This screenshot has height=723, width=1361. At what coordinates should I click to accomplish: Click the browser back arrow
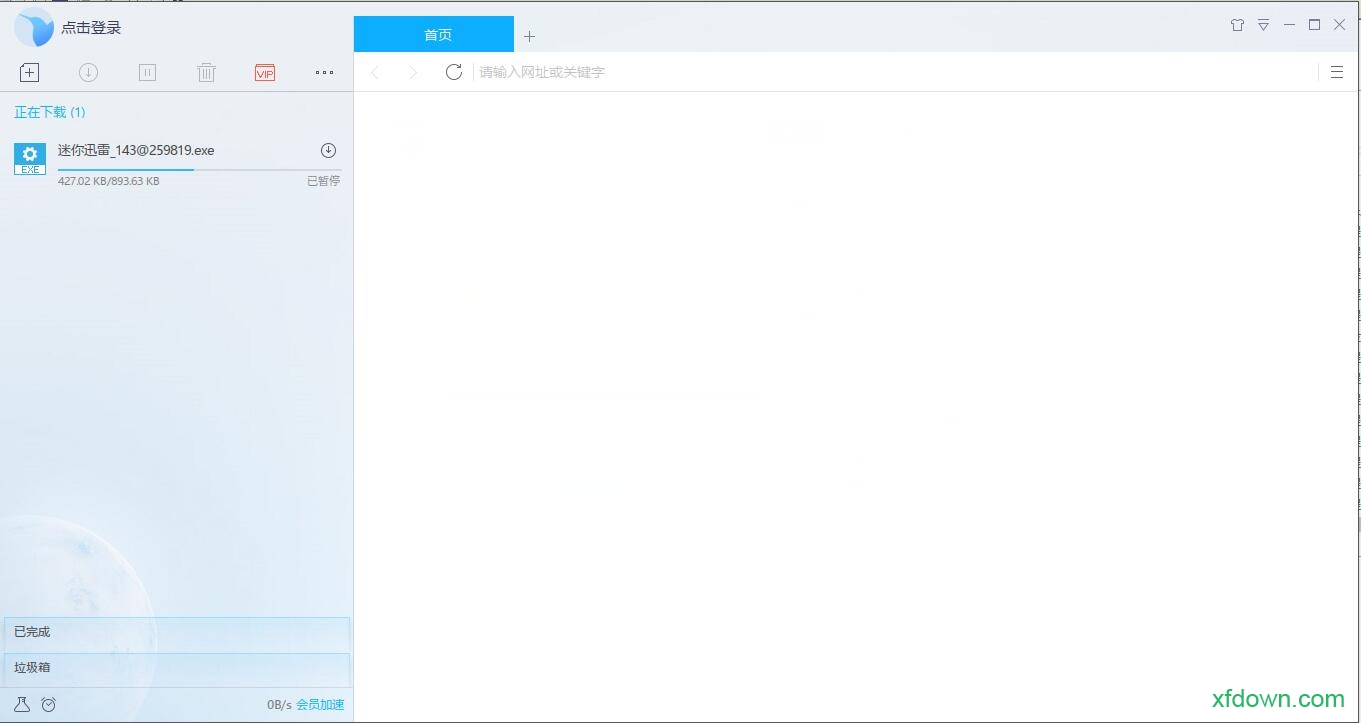376,72
